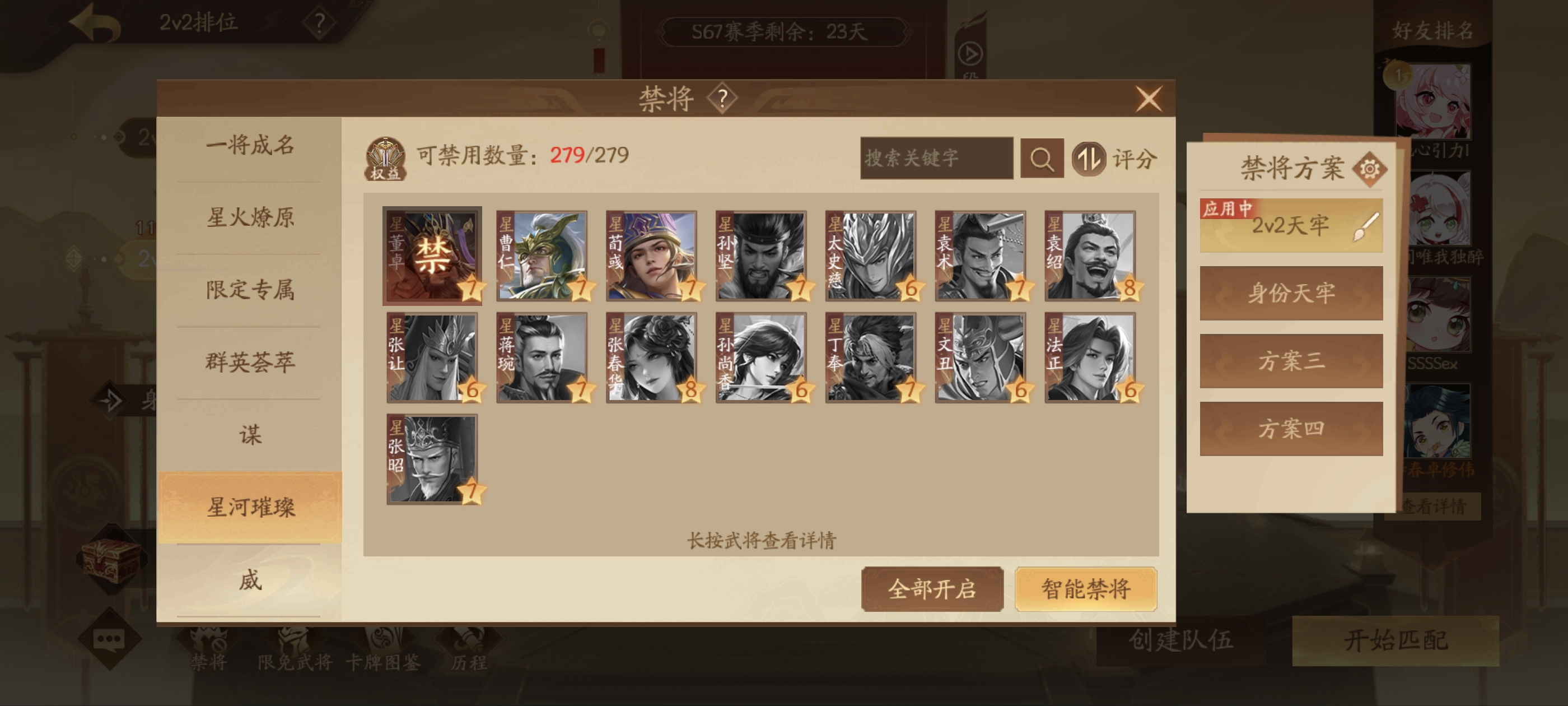Open the 禁将方案 settings gear icon
The width and height of the screenshot is (1568, 706).
coord(1370,168)
